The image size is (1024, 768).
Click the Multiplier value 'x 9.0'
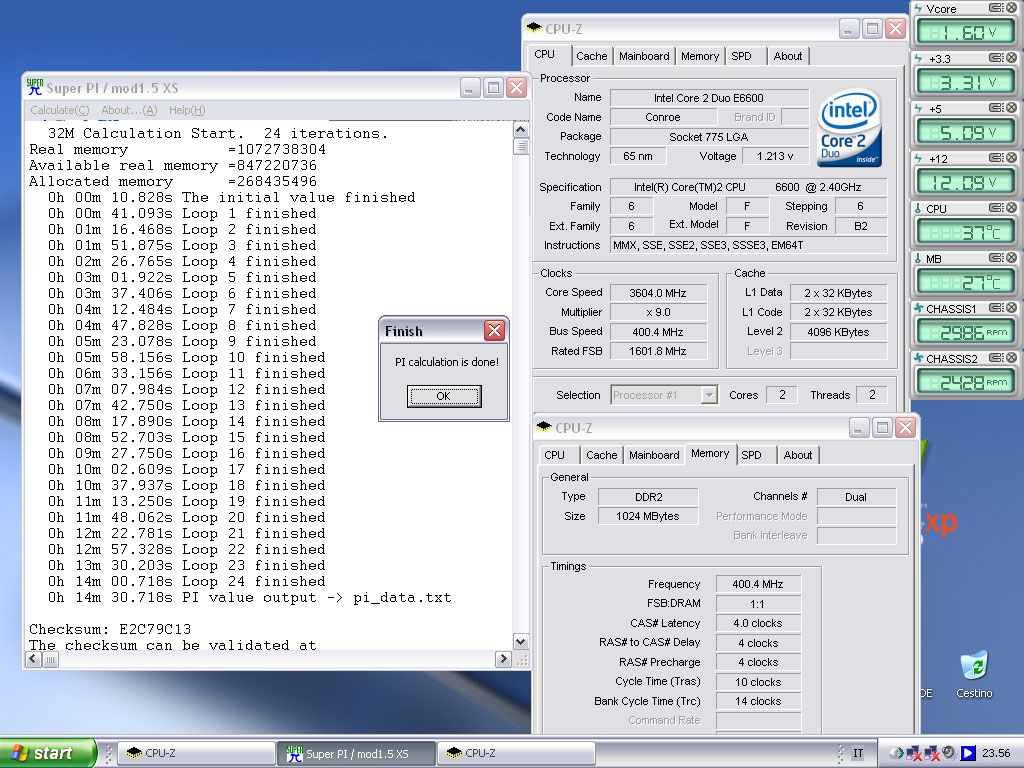tap(658, 312)
